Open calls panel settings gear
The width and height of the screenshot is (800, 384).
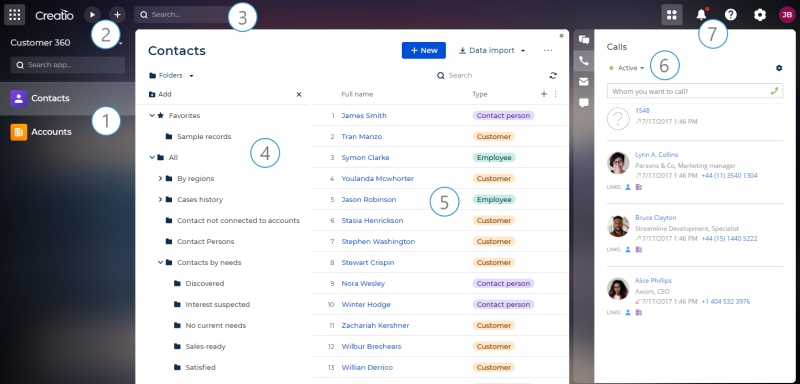[x=779, y=68]
